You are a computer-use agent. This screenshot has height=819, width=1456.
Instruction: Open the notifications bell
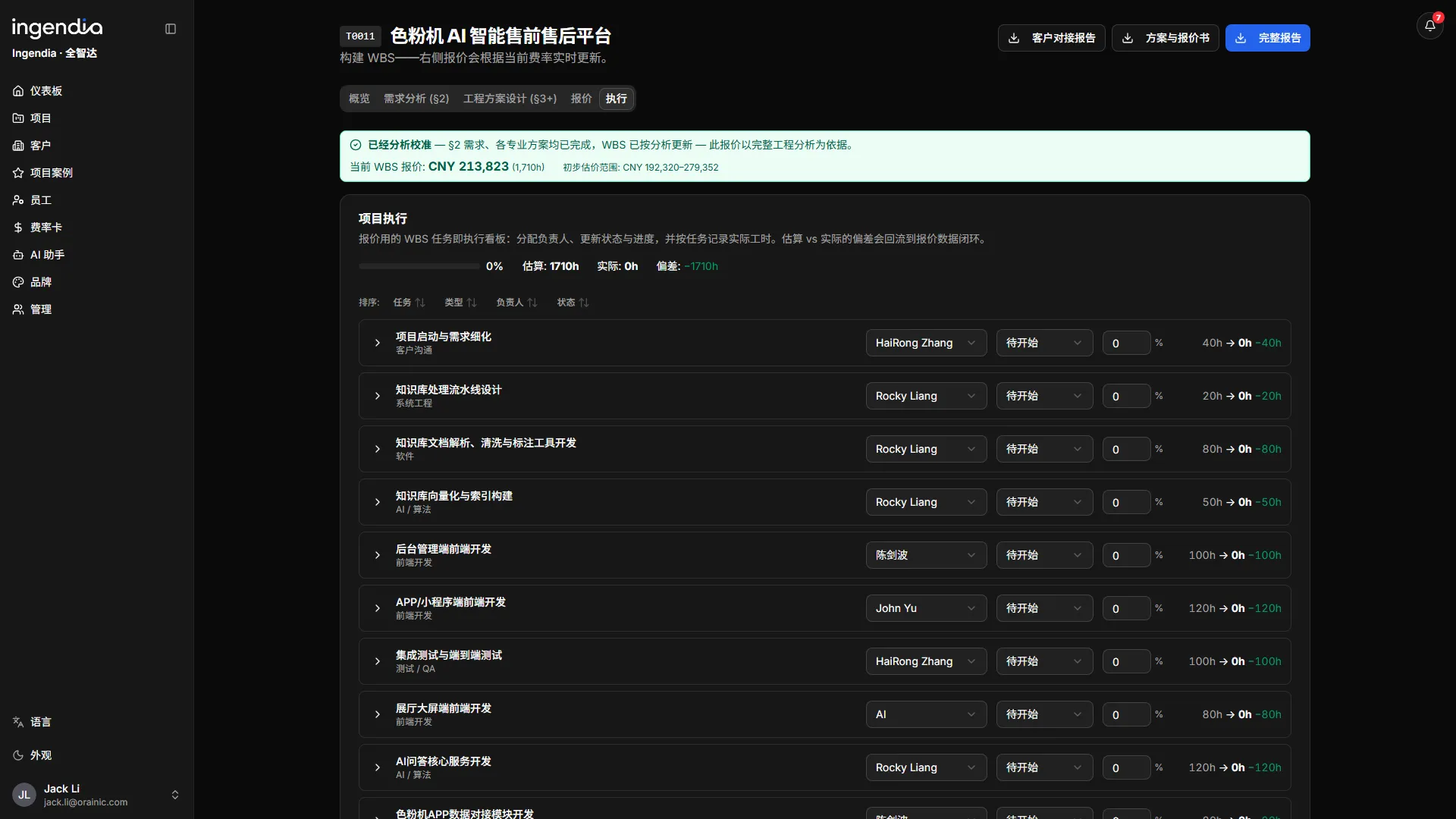tap(1429, 26)
